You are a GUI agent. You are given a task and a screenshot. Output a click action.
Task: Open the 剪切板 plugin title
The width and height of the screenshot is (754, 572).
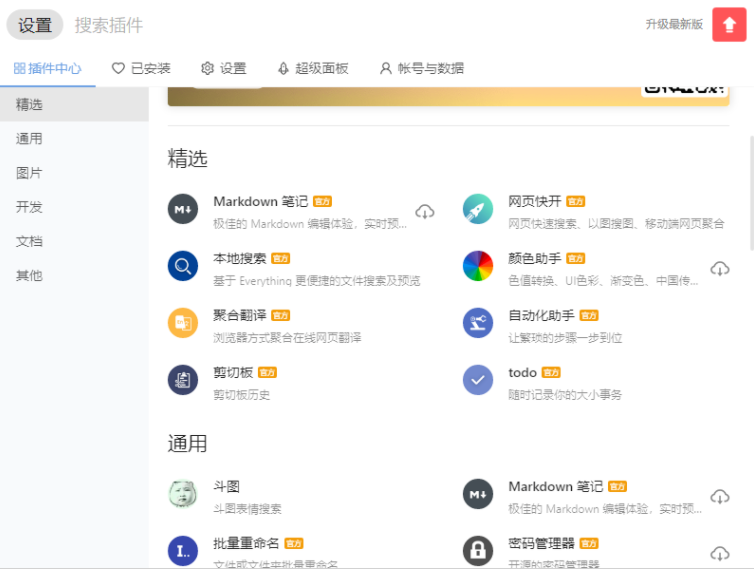(x=233, y=373)
